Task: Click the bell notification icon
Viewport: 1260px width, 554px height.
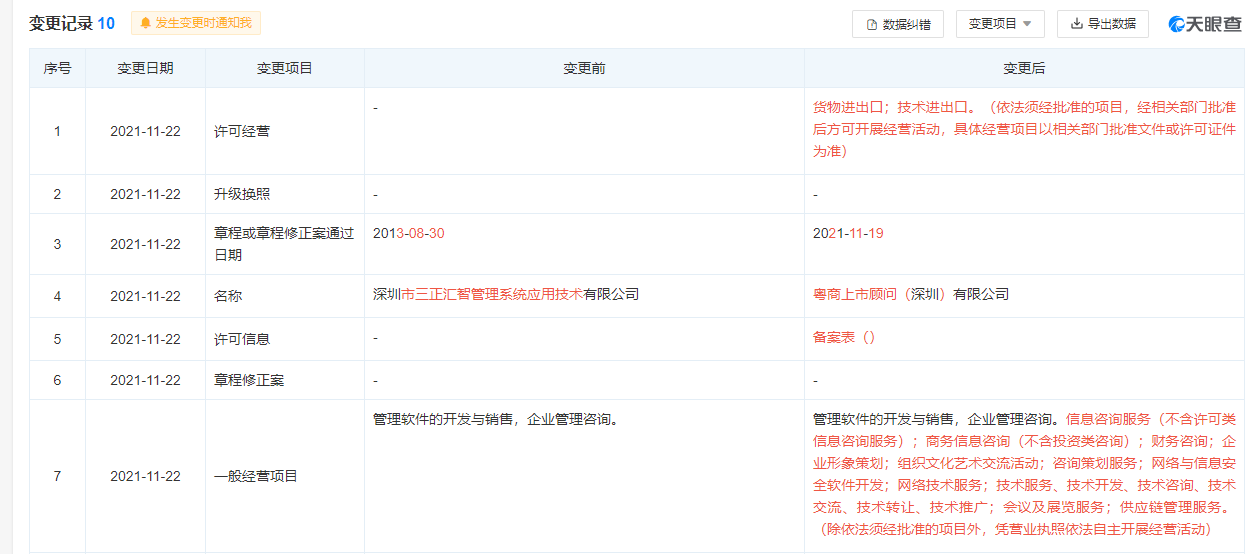Action: 146,23
